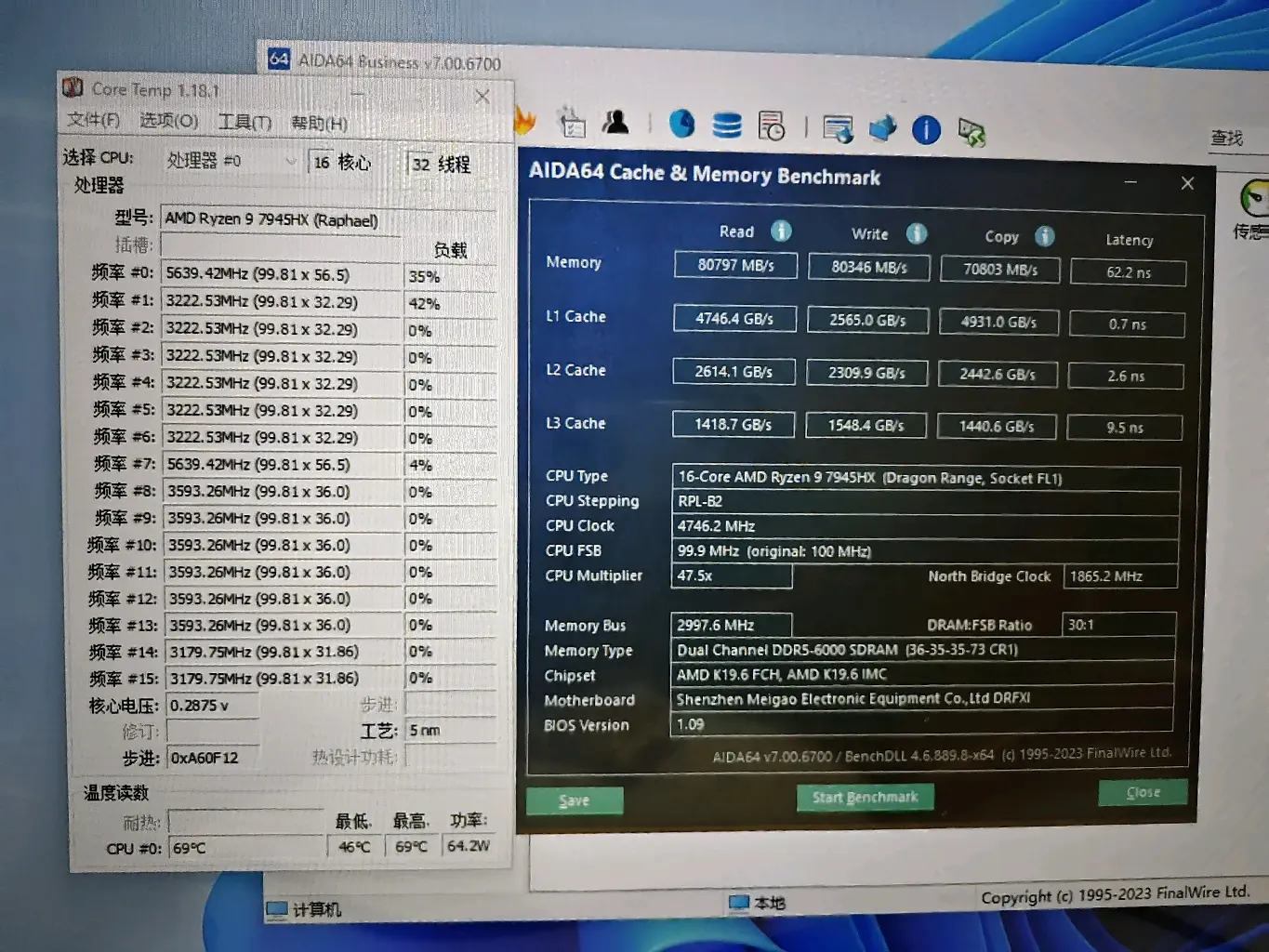Click the 频率 #1 frequency value 3222.53MHz
This screenshot has height=952, width=1269.
282,302
